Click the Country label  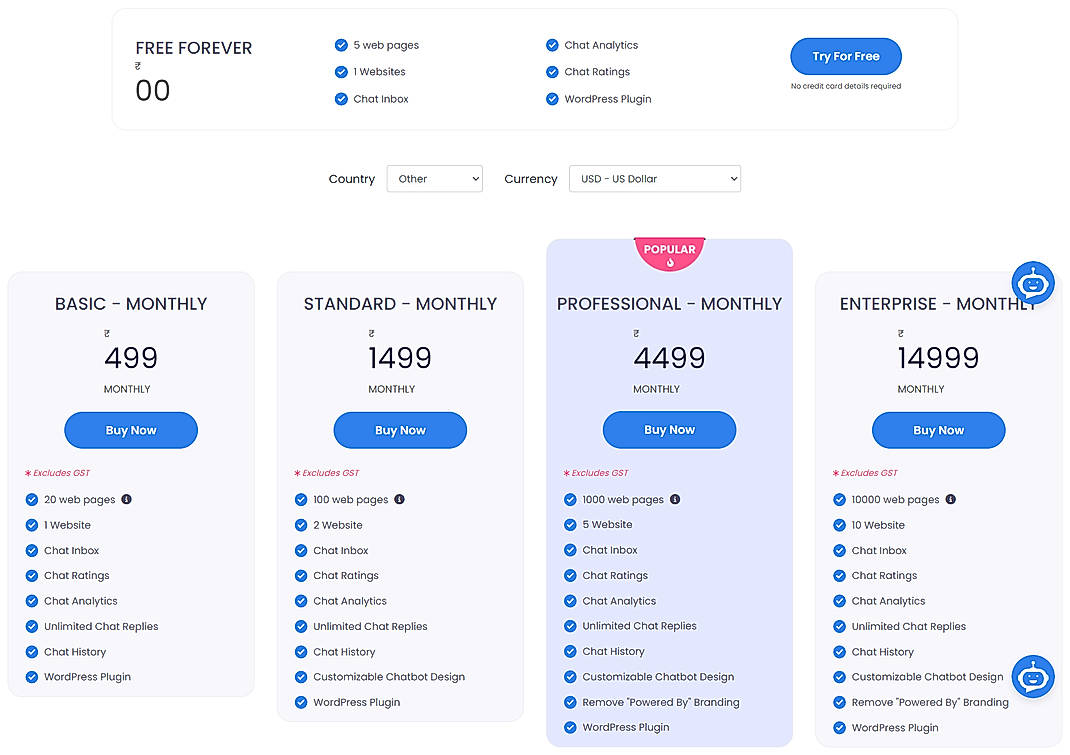click(351, 179)
